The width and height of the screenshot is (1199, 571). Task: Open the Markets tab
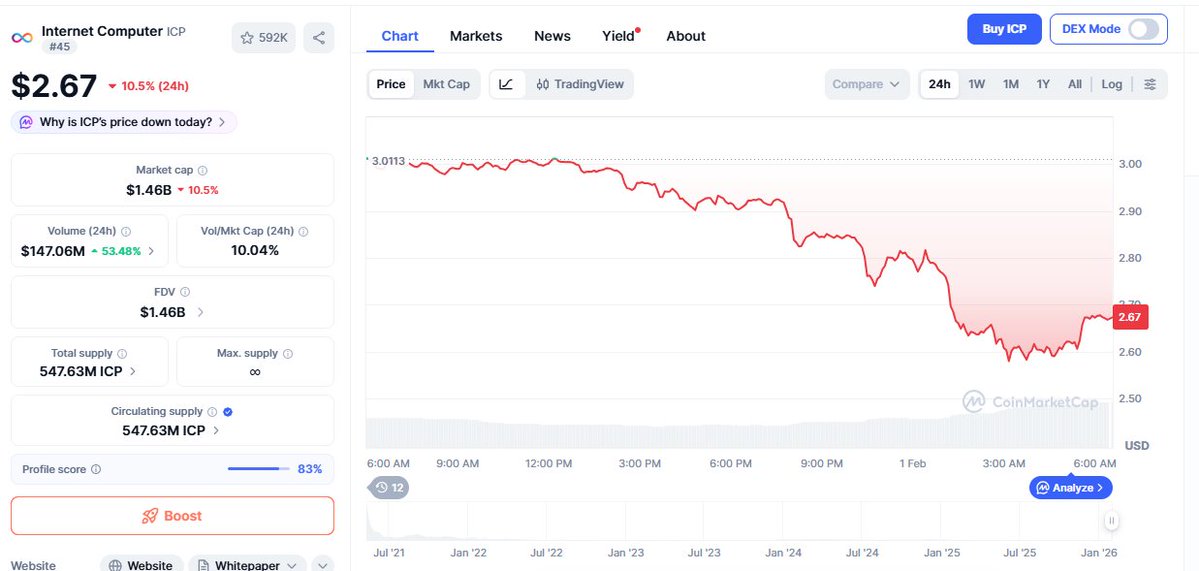point(476,36)
